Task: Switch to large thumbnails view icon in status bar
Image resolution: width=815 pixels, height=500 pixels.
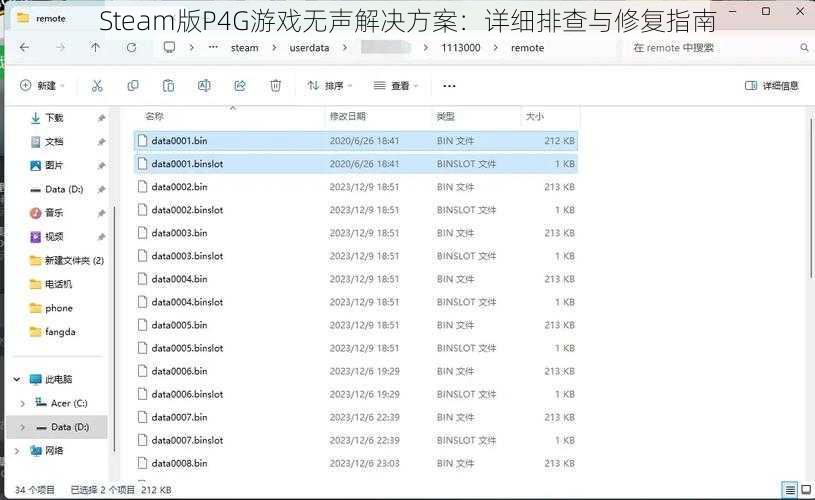Action: 806,490
